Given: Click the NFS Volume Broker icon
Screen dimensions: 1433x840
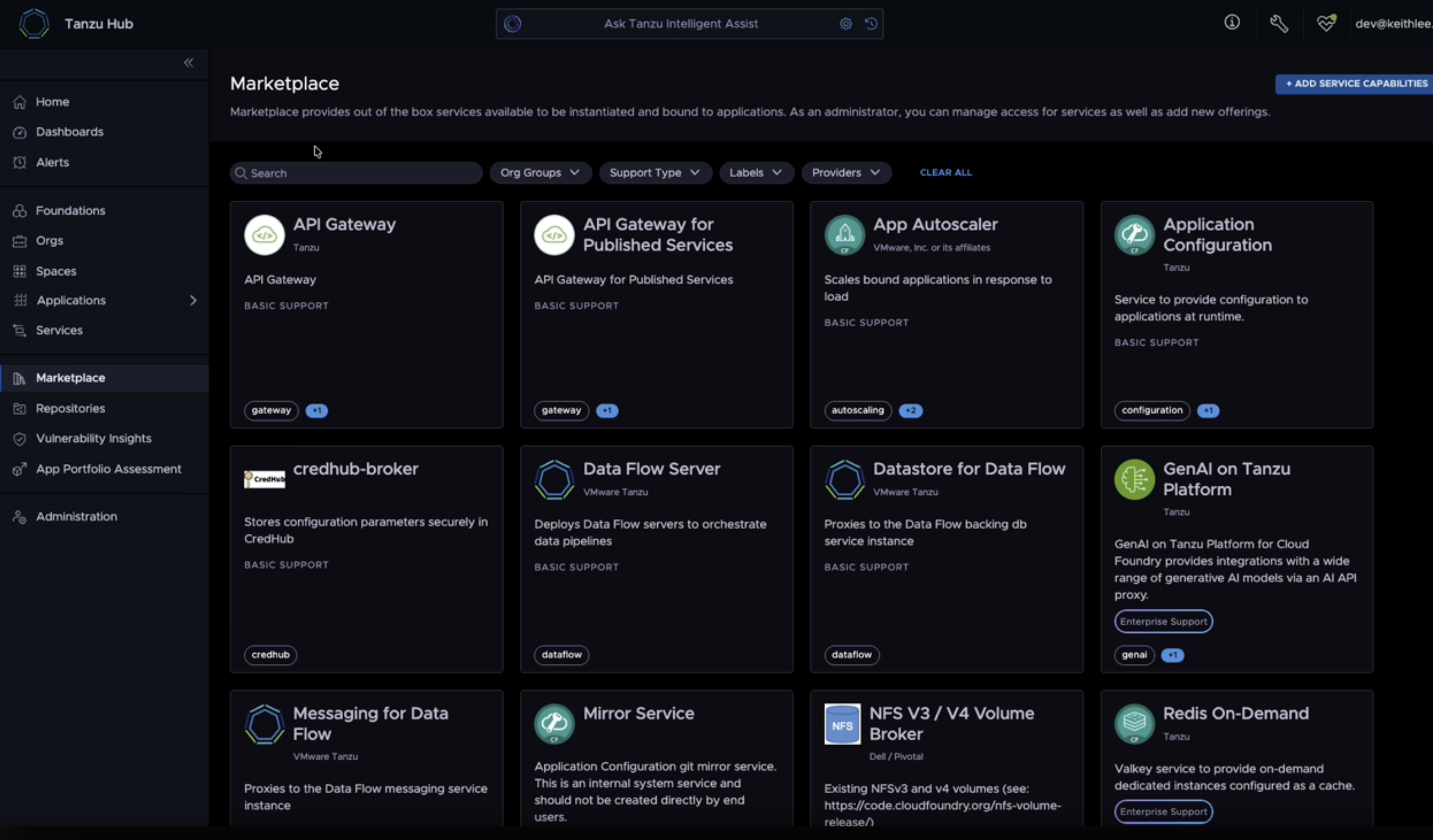Looking at the screenshot, I should (x=842, y=725).
